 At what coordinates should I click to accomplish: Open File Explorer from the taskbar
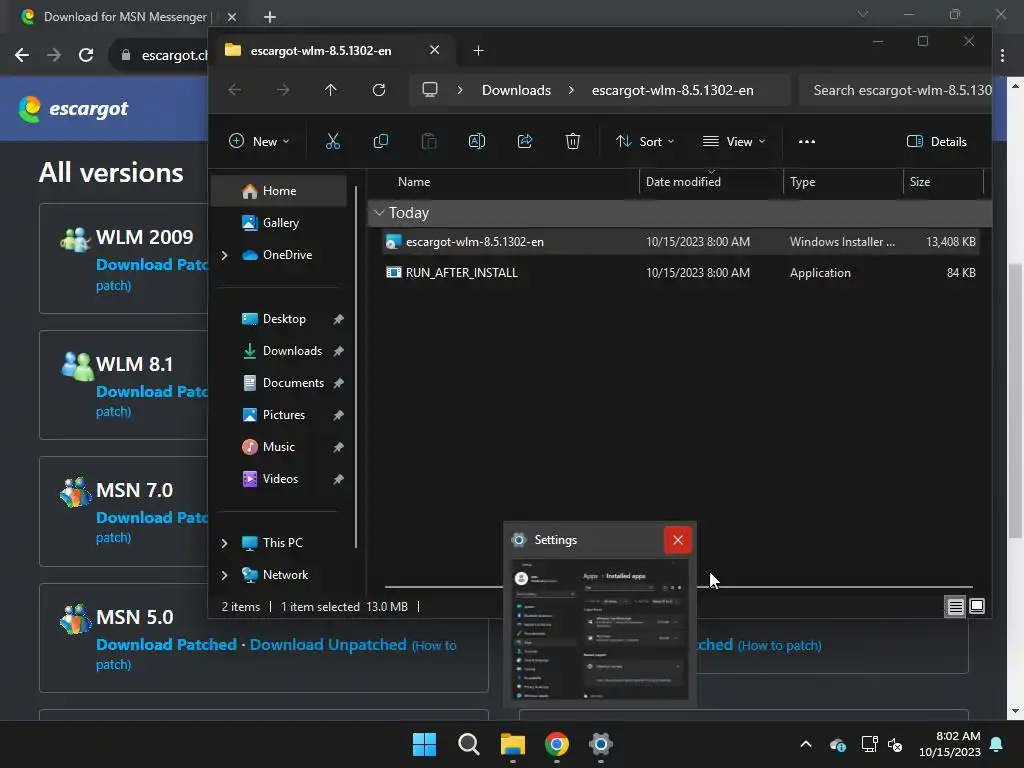pos(513,744)
